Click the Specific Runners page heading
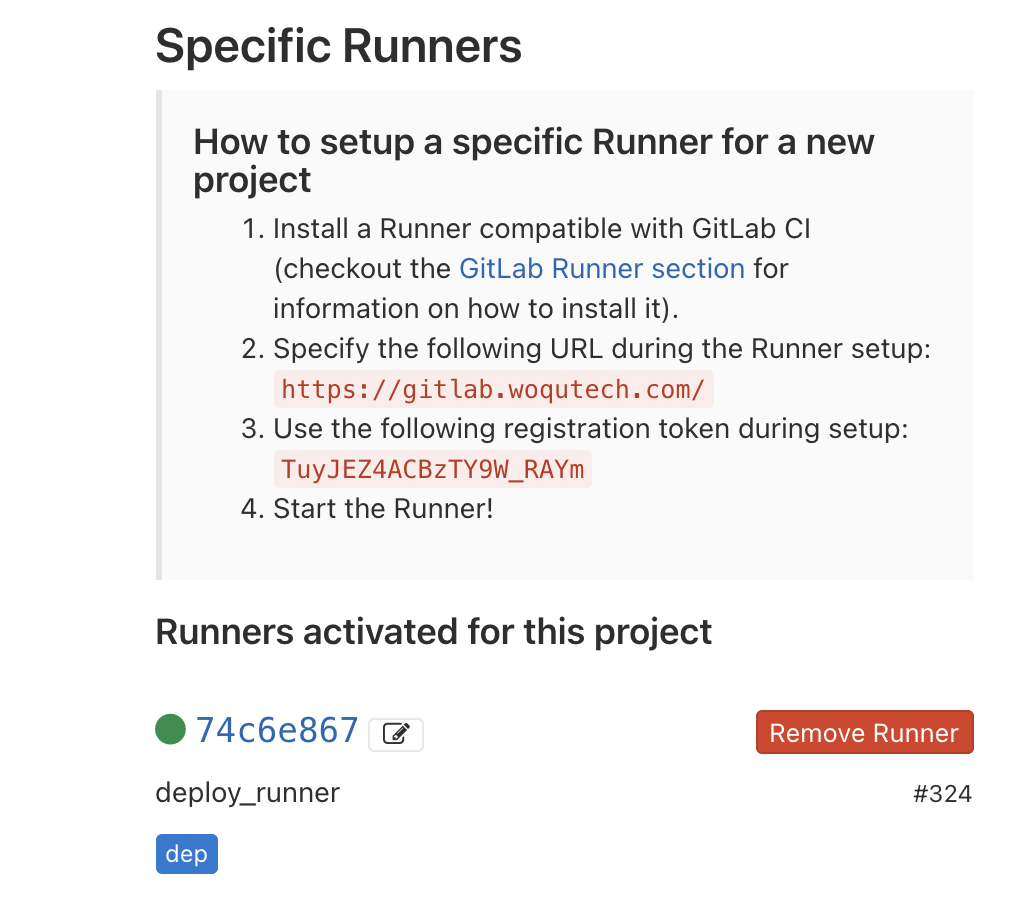This screenshot has height=906, width=1028. 337,45
